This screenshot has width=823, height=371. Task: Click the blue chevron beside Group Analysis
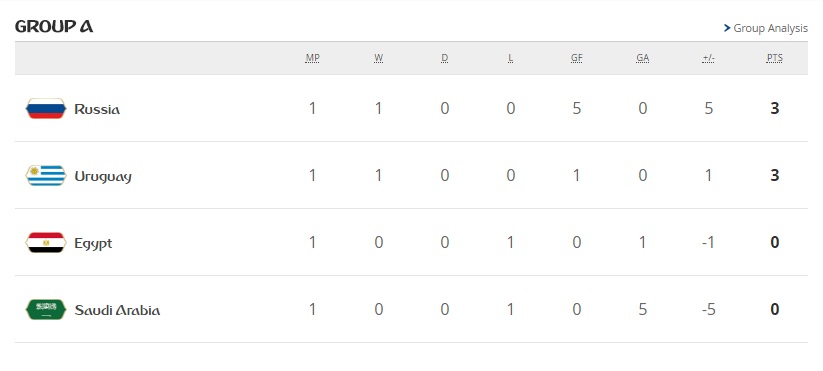tap(727, 28)
